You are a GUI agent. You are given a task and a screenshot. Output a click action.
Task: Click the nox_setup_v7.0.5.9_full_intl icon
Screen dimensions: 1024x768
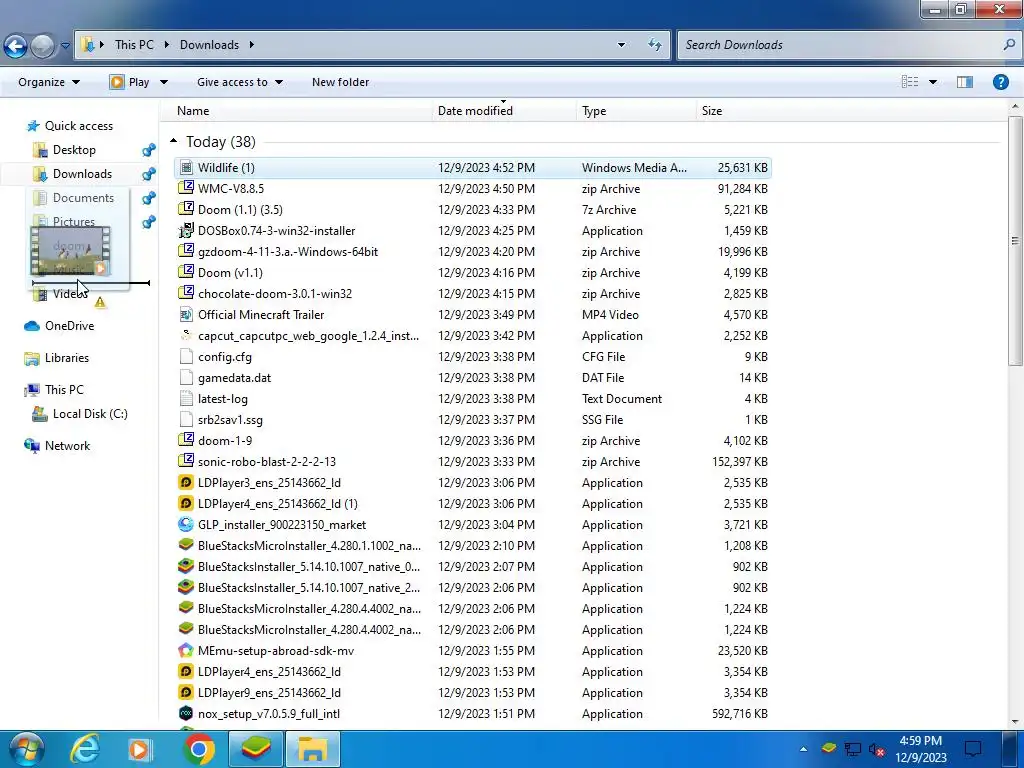click(186, 713)
